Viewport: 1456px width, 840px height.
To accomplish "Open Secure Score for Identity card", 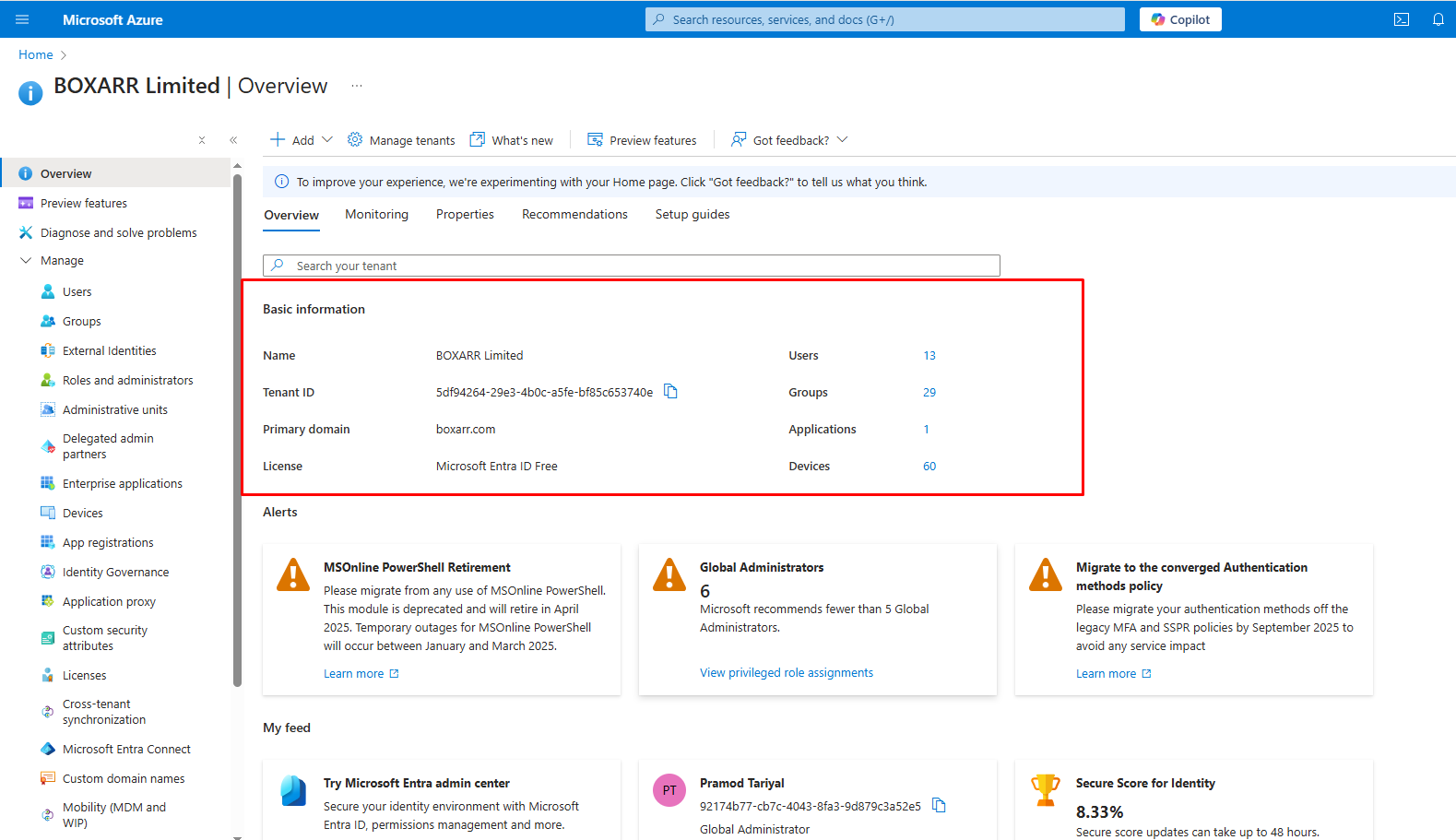I will (x=1194, y=799).
